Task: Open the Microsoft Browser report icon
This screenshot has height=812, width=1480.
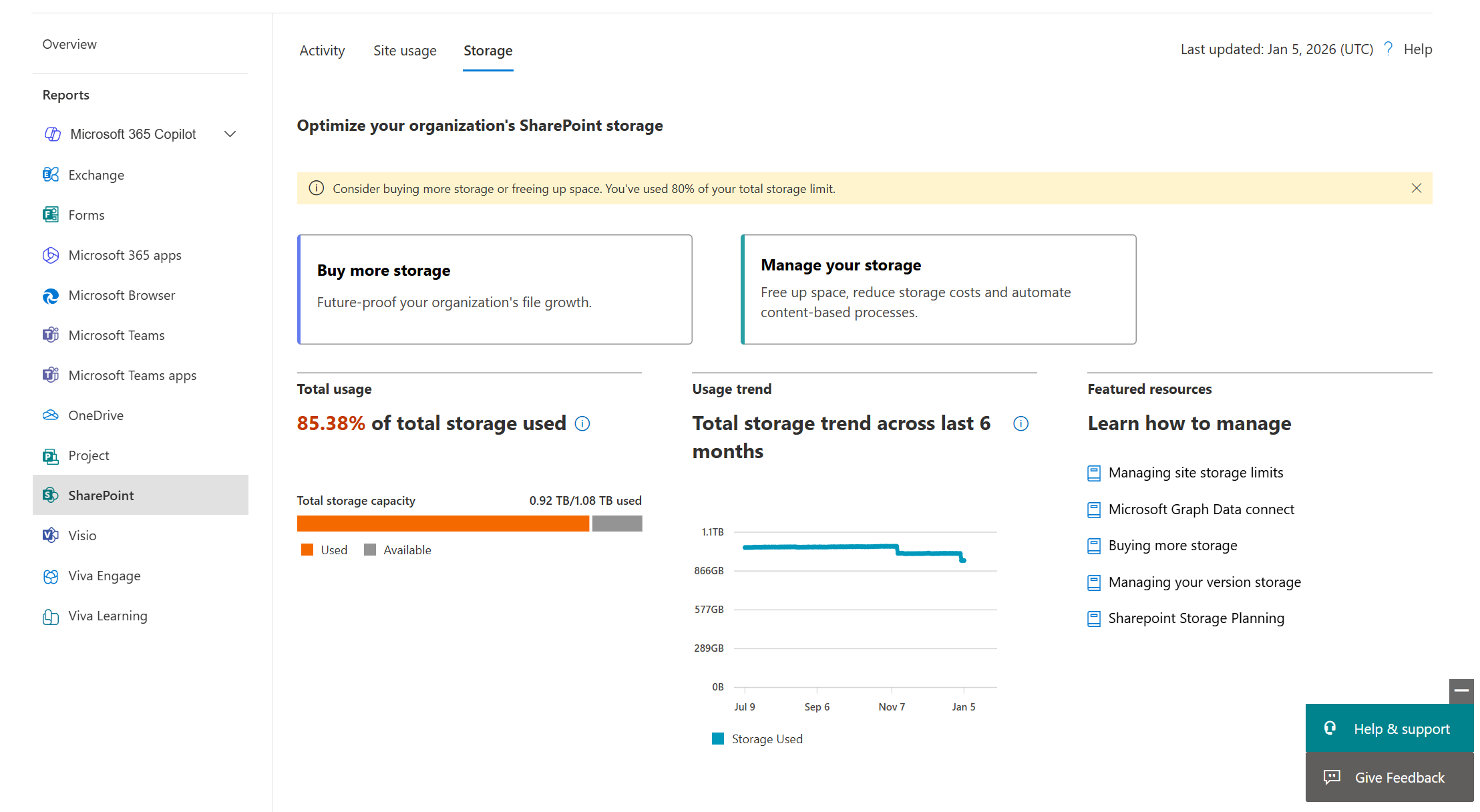Action: (x=51, y=295)
